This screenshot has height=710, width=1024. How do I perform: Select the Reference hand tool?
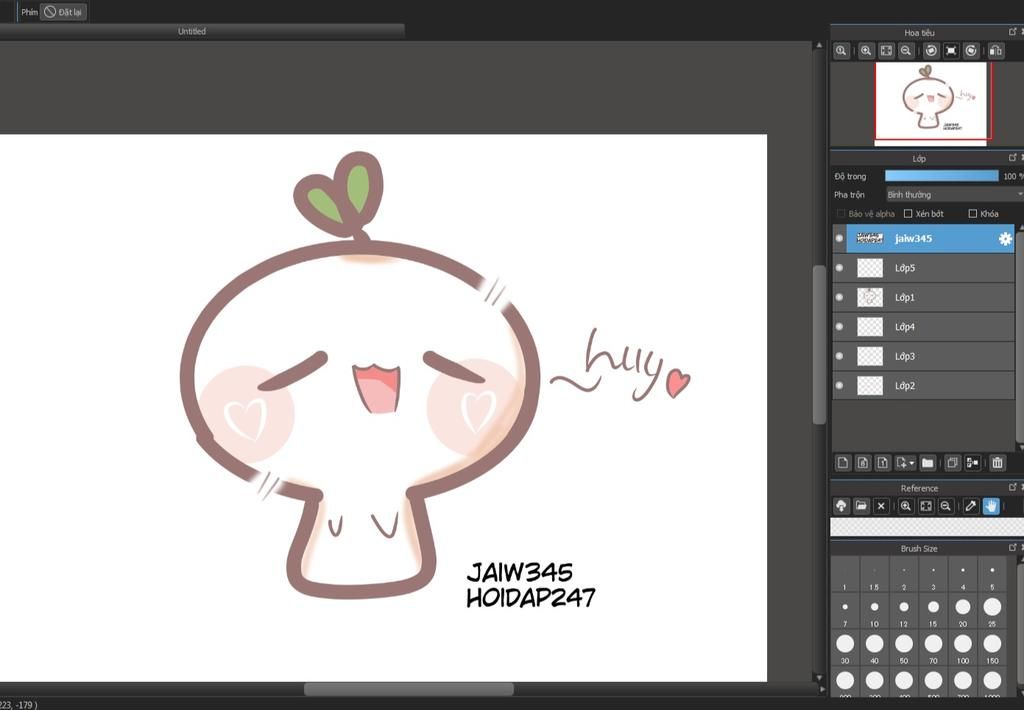coord(991,506)
